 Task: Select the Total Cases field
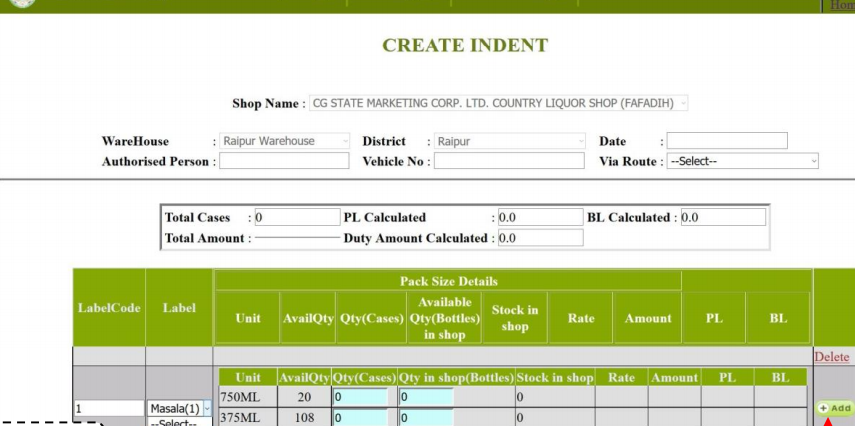coord(298,217)
